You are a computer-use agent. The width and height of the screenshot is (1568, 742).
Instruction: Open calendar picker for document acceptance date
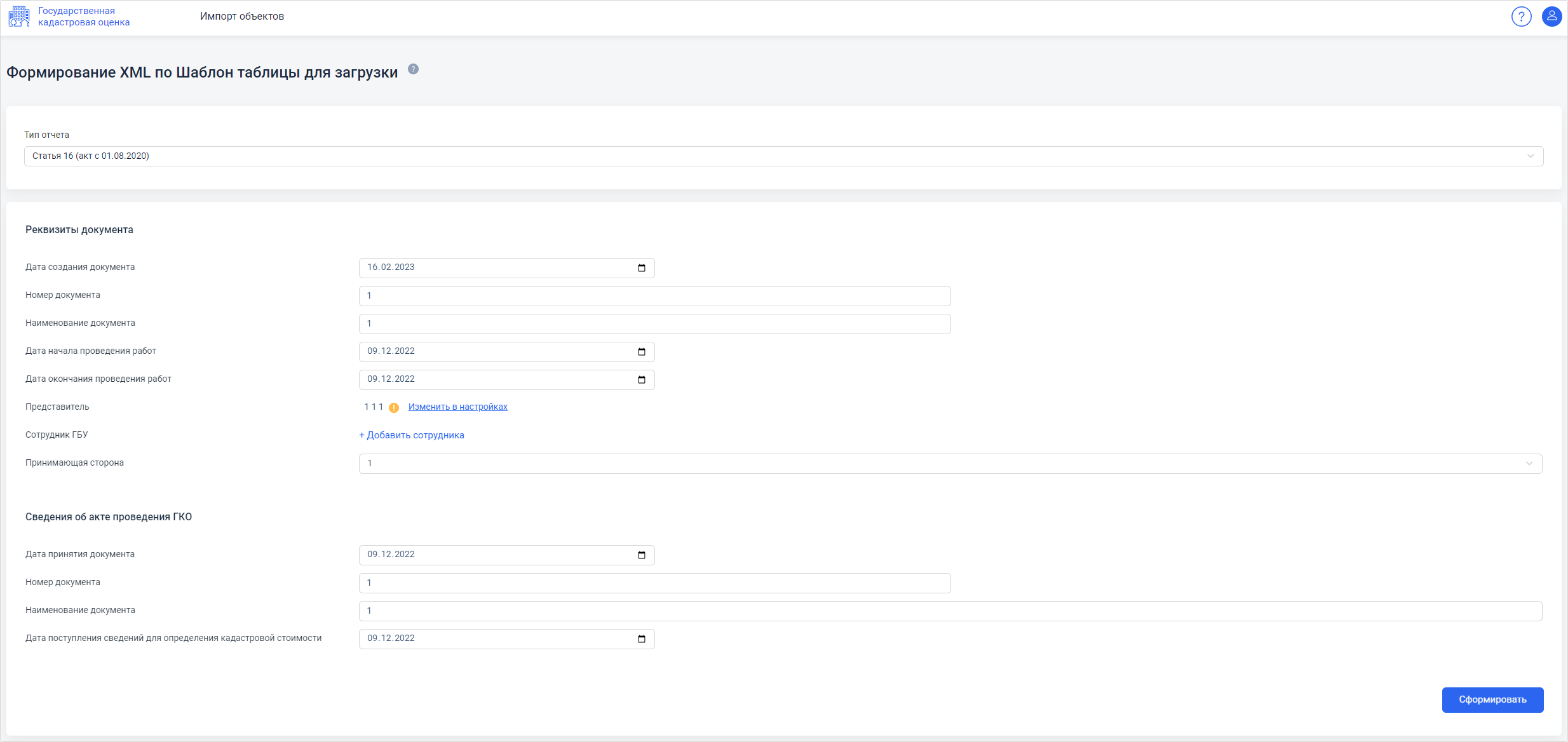click(x=642, y=555)
